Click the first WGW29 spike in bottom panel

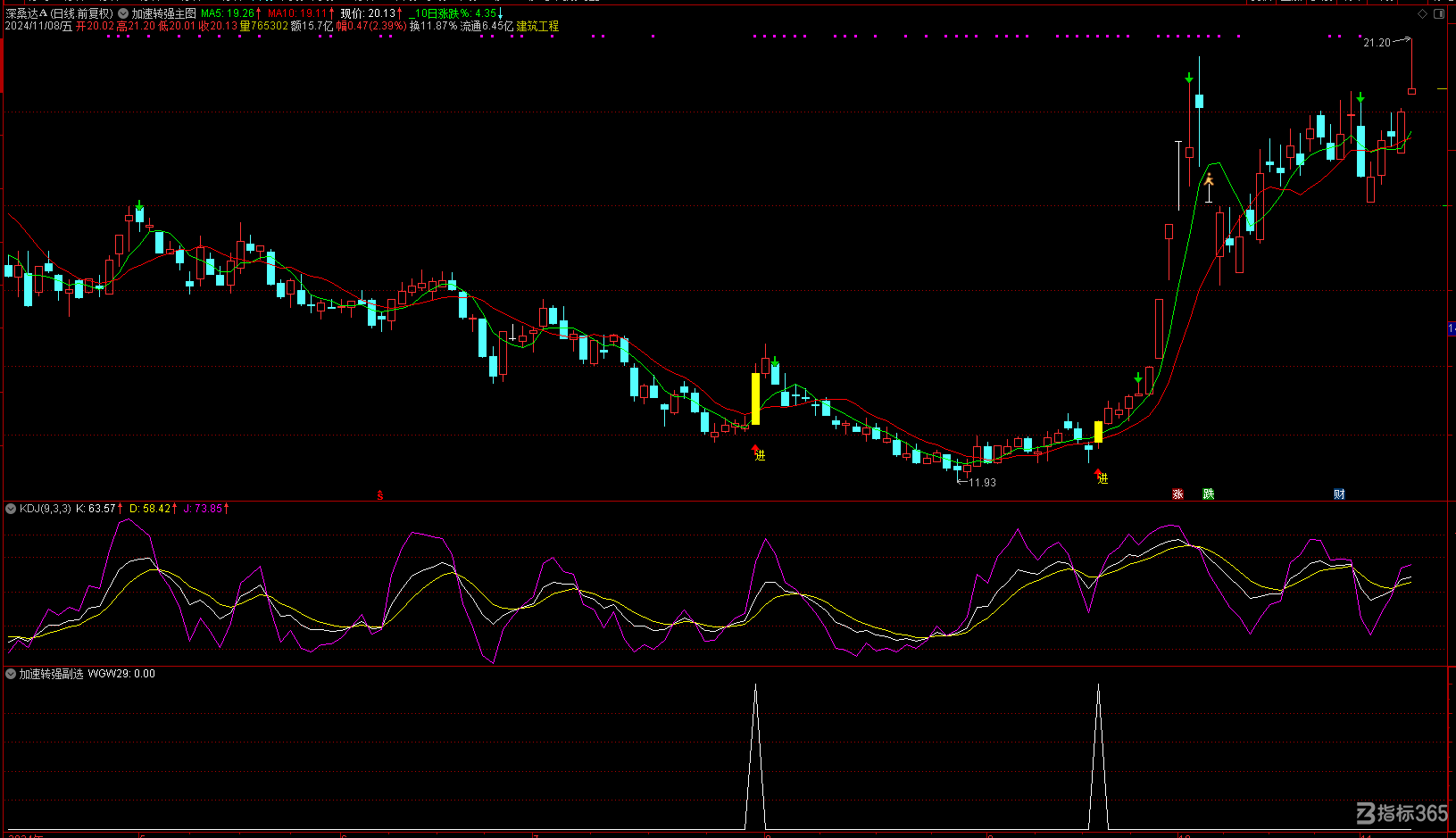point(755,757)
